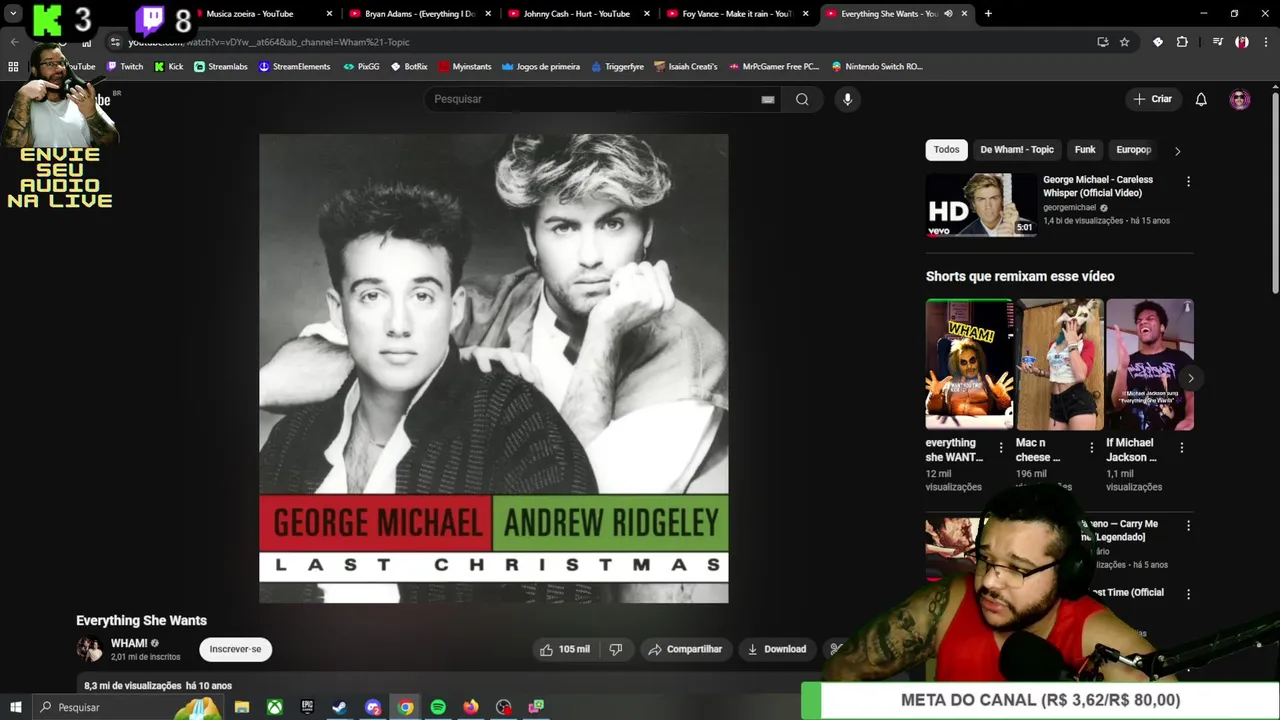Bookmark this page with the star icon
The image size is (1280, 720).
coord(1125,42)
